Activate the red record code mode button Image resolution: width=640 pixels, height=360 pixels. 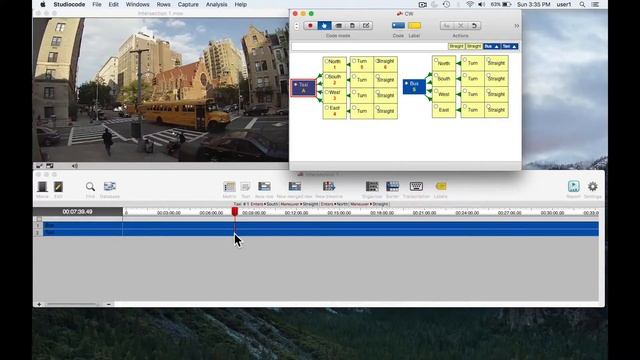tap(310, 26)
